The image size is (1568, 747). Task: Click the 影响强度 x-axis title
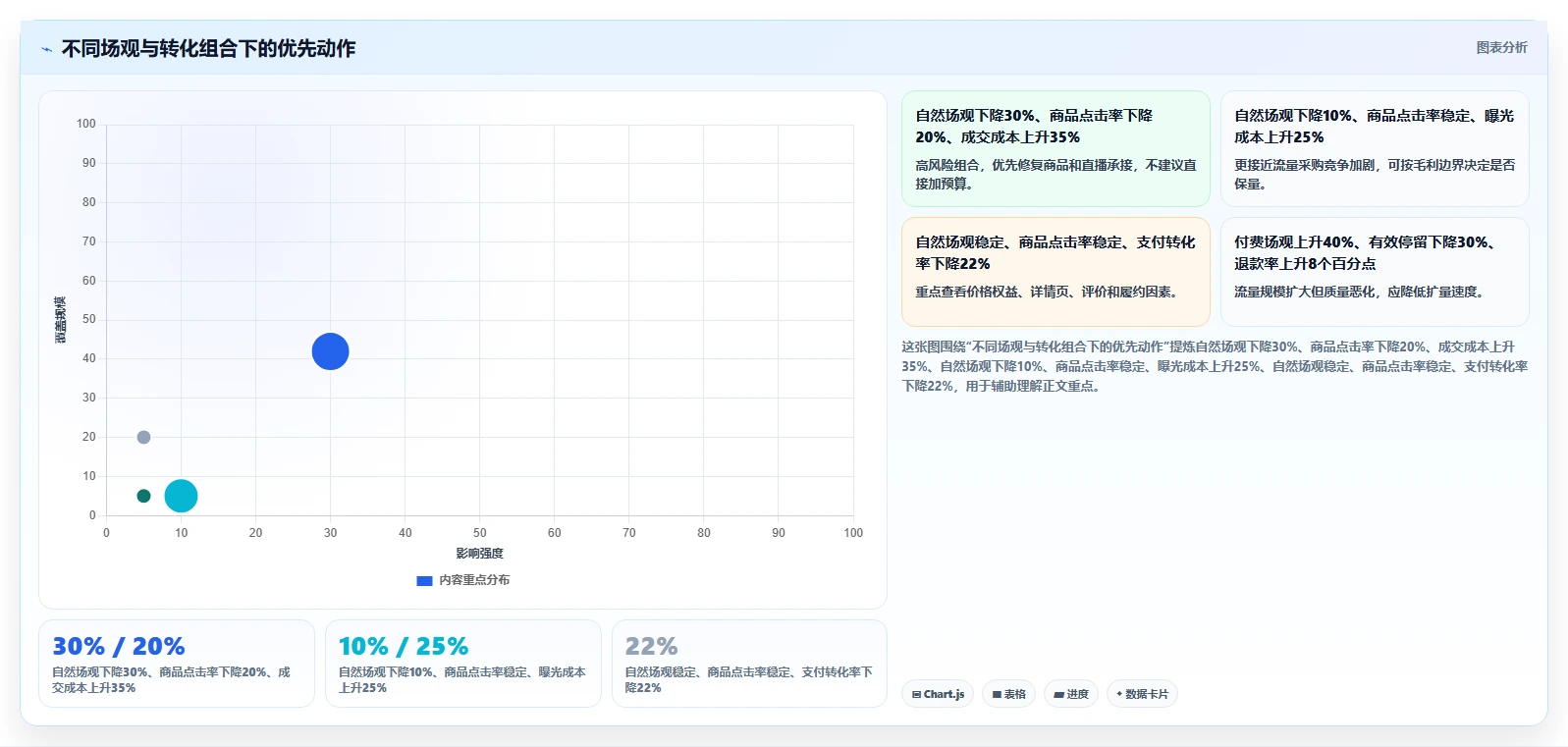(479, 554)
